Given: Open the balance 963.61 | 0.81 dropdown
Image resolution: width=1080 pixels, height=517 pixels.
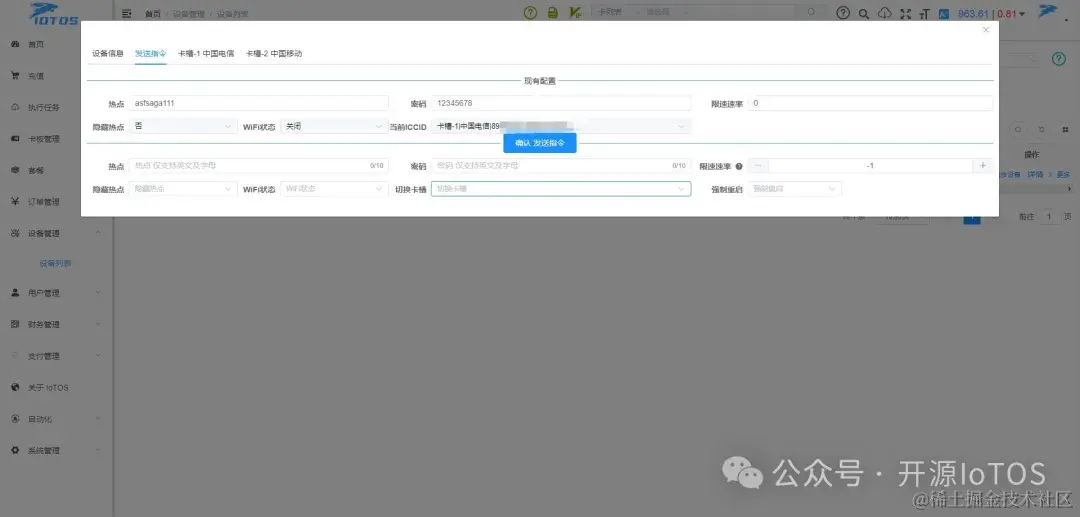Looking at the screenshot, I should (991, 14).
